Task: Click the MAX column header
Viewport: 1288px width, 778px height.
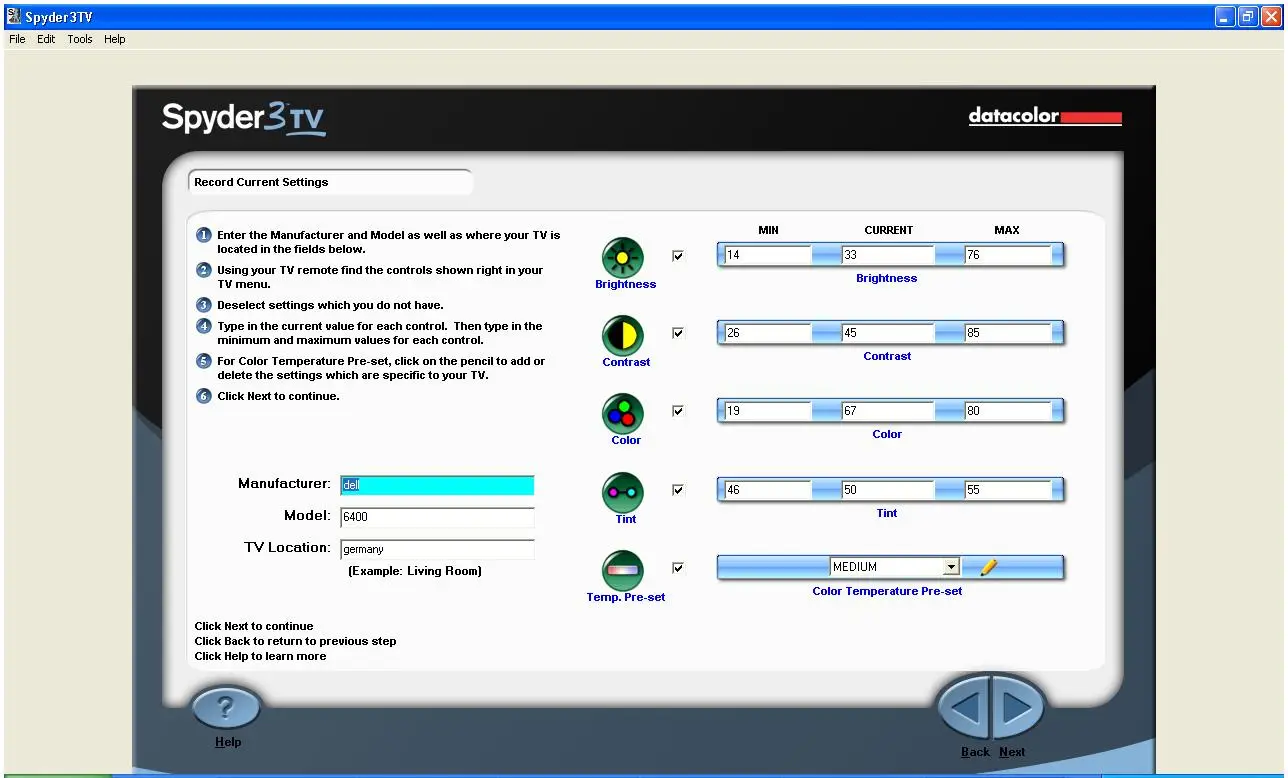Action: point(1007,230)
